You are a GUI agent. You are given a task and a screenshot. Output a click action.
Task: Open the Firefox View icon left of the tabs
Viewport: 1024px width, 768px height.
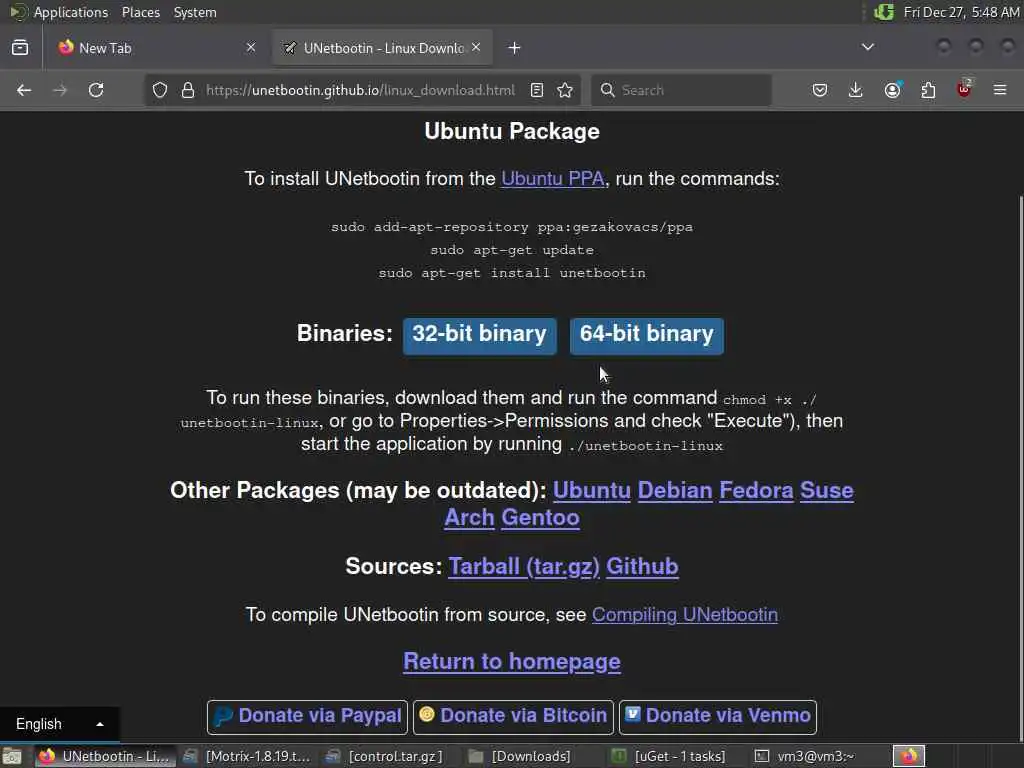tap(20, 48)
